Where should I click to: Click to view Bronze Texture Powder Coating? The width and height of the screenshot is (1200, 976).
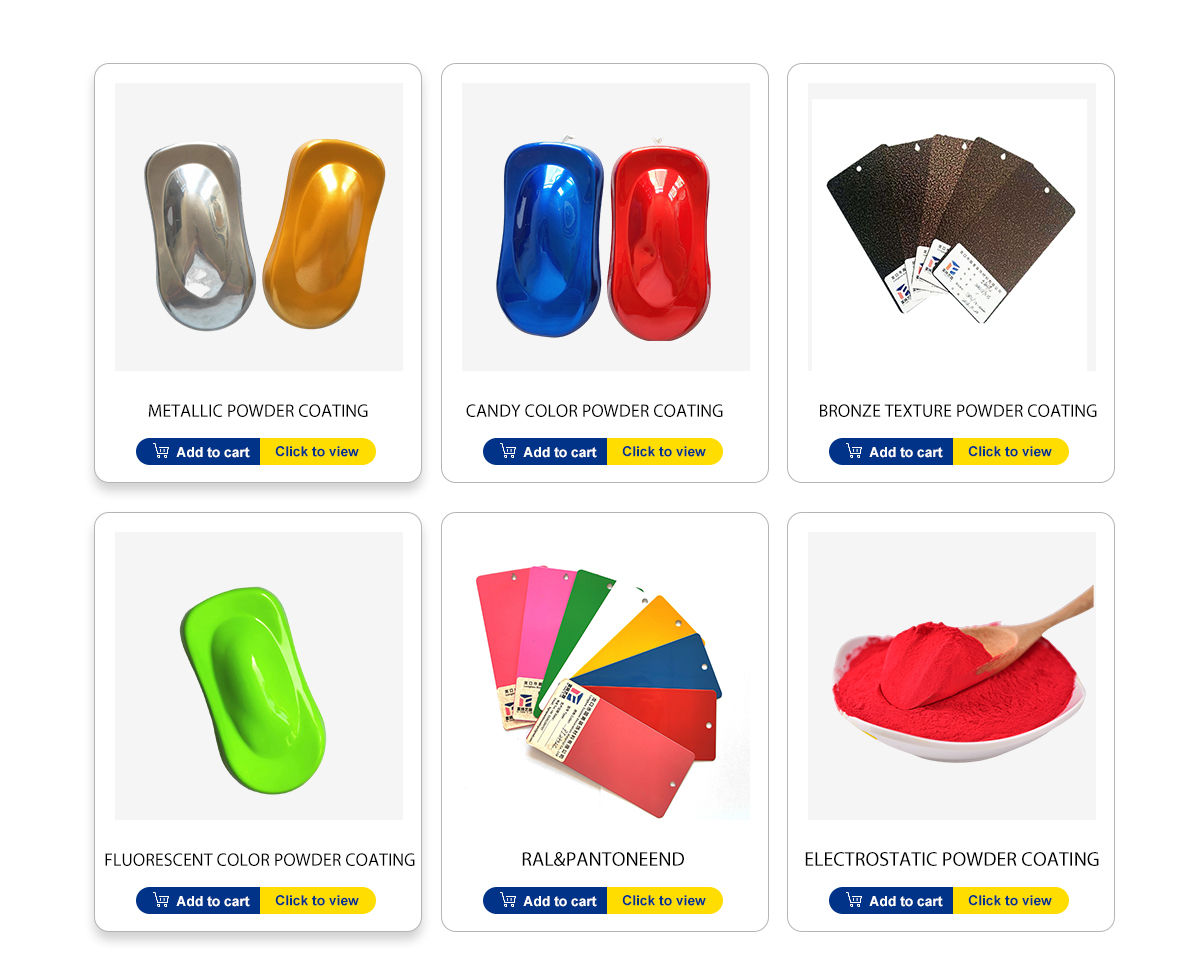pyautogui.click(x=1011, y=451)
